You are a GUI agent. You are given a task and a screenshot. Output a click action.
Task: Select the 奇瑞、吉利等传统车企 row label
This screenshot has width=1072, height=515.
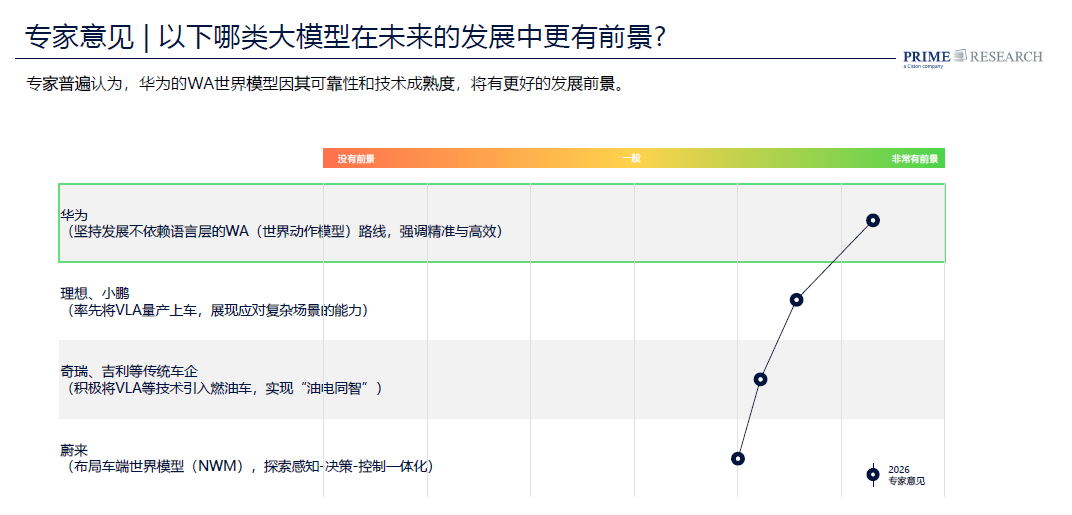(129, 373)
